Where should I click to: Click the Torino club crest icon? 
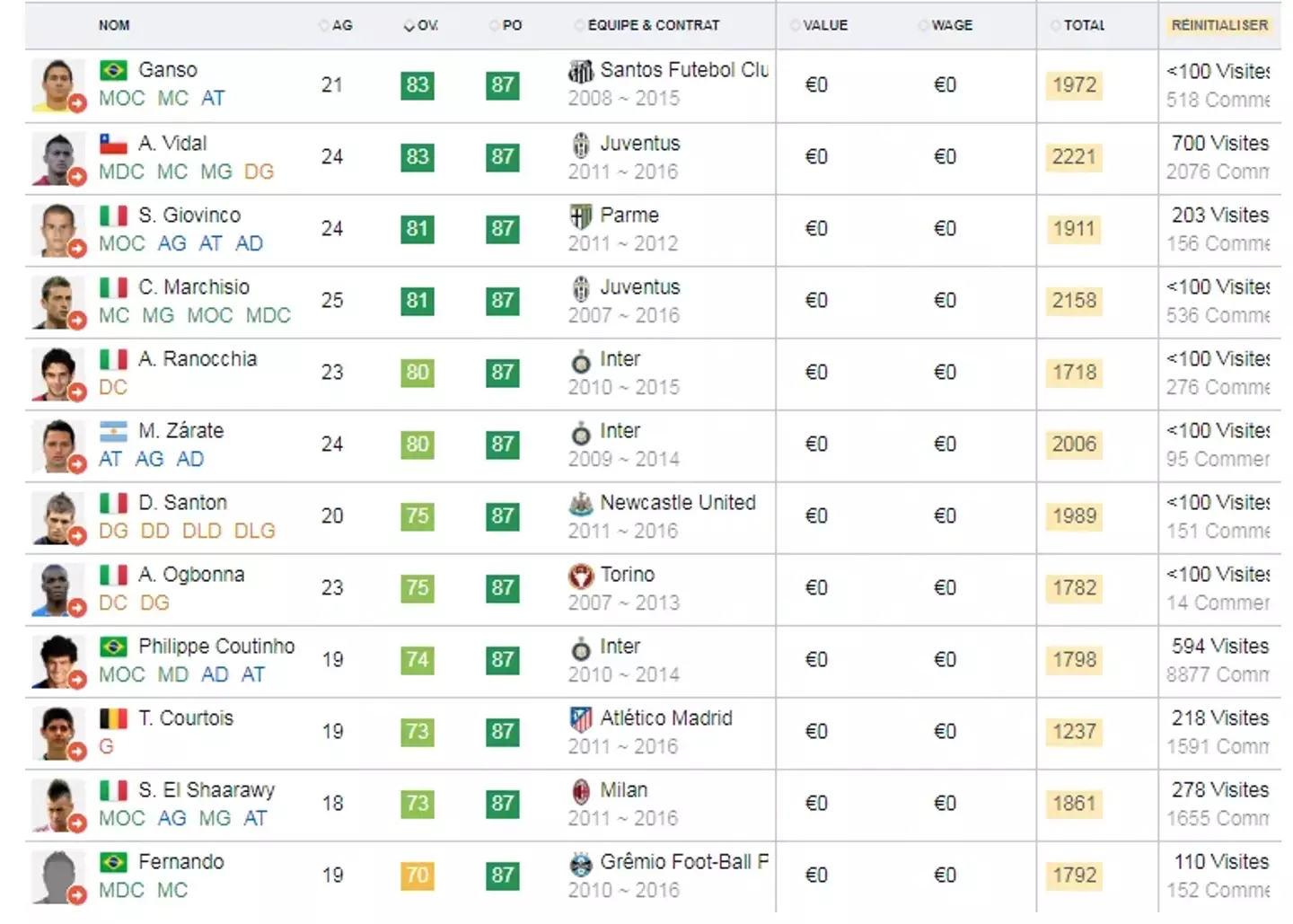(x=581, y=575)
